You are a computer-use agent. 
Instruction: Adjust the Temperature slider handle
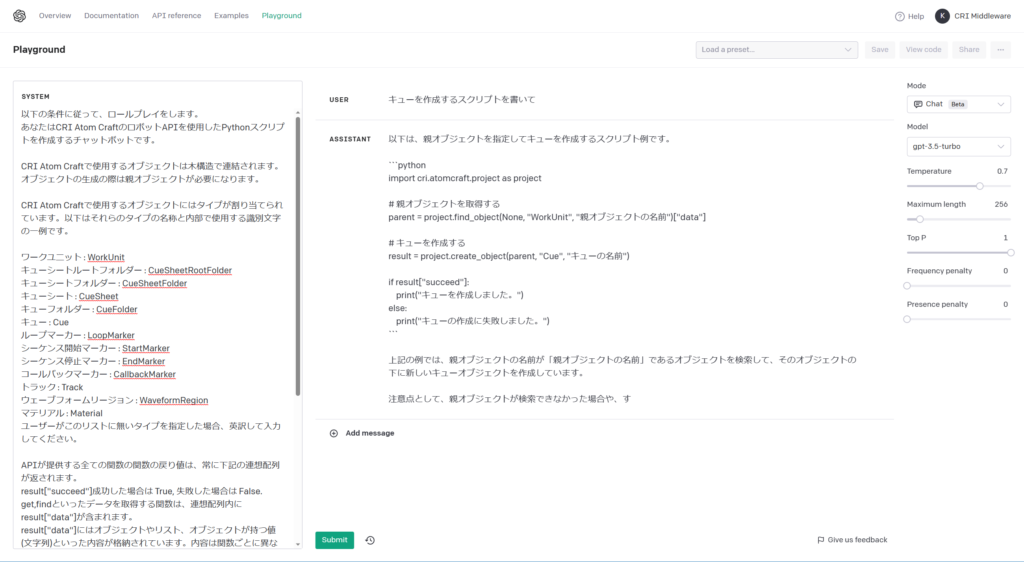pyautogui.click(x=980, y=186)
